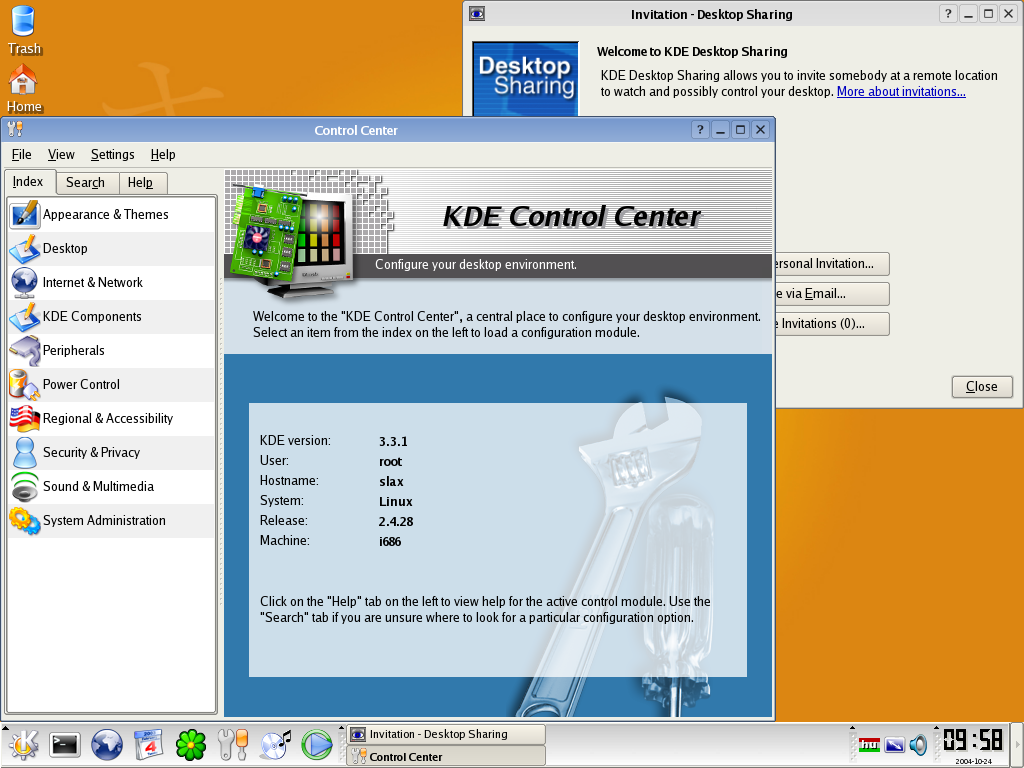
Task: Open the View menu
Action: click(x=61, y=155)
